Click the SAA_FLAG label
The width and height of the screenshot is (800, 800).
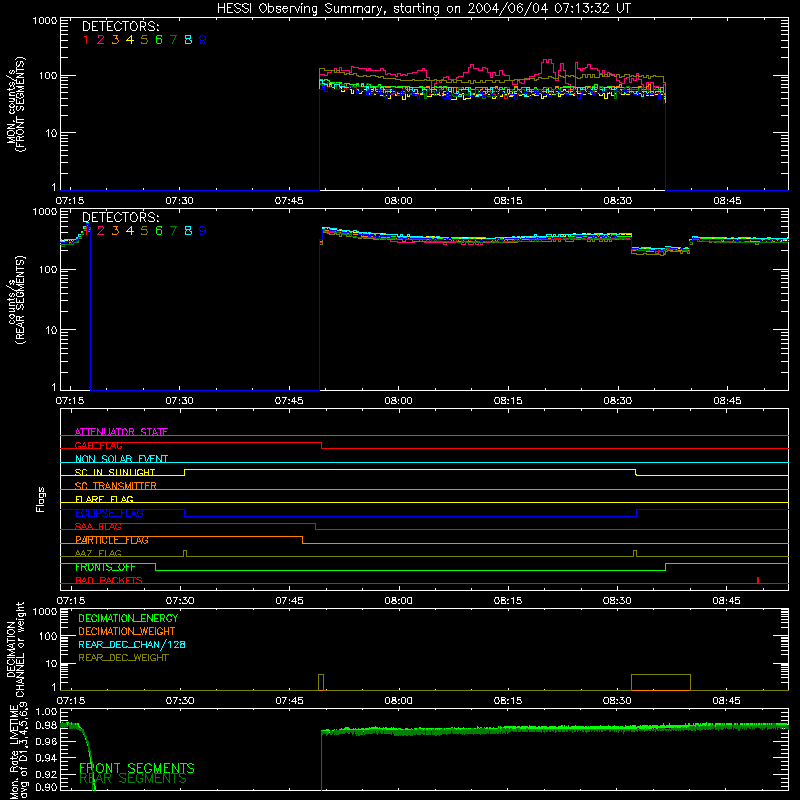click(x=98, y=527)
